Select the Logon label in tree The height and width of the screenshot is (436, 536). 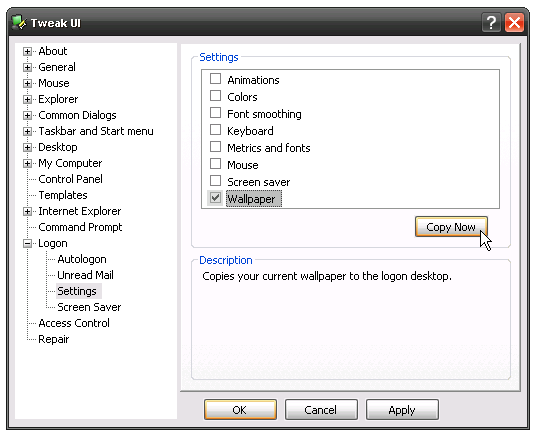53,243
